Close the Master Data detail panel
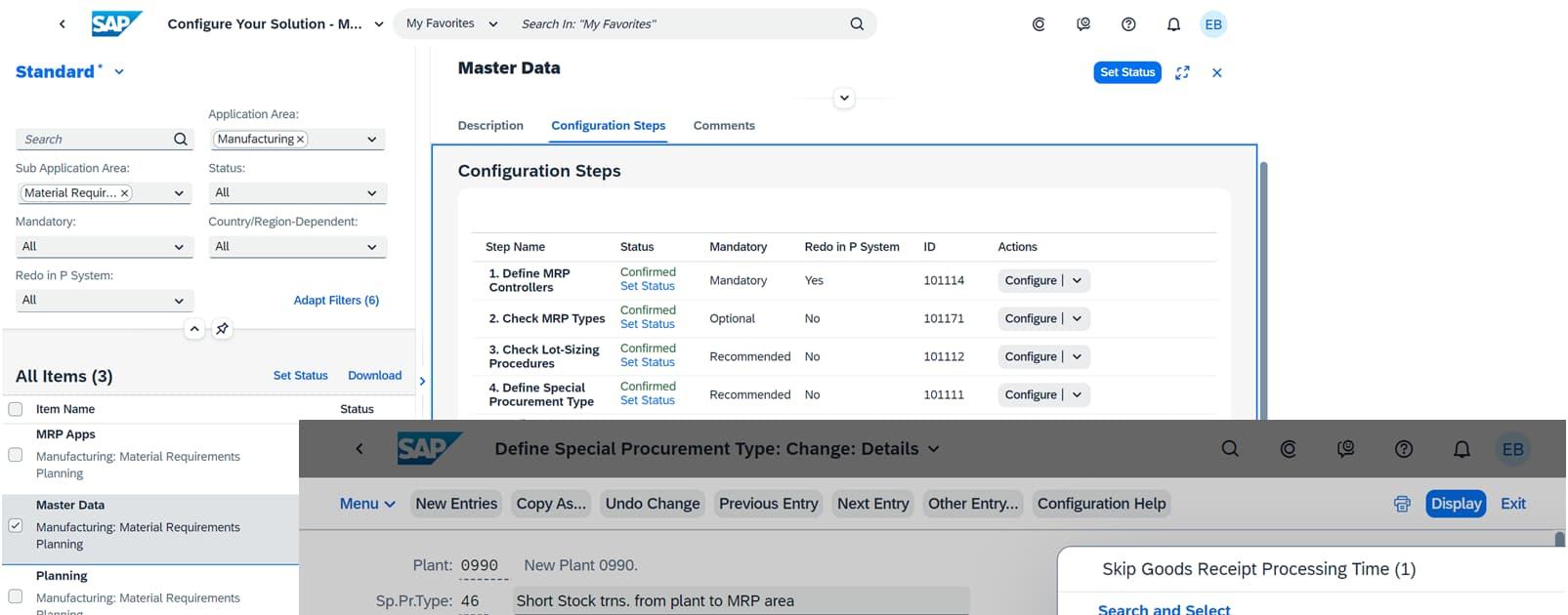Viewport: 1568px width, 615px height. 1216,72
